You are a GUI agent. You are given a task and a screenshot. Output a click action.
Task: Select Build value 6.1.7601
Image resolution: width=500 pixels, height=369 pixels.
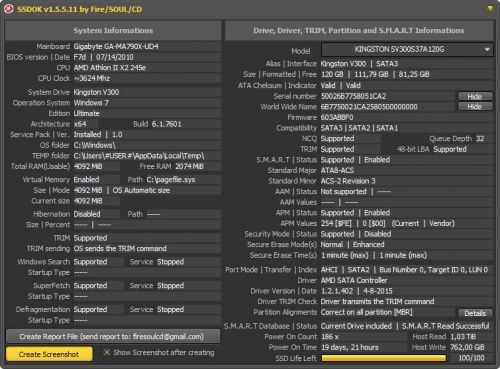(166, 124)
